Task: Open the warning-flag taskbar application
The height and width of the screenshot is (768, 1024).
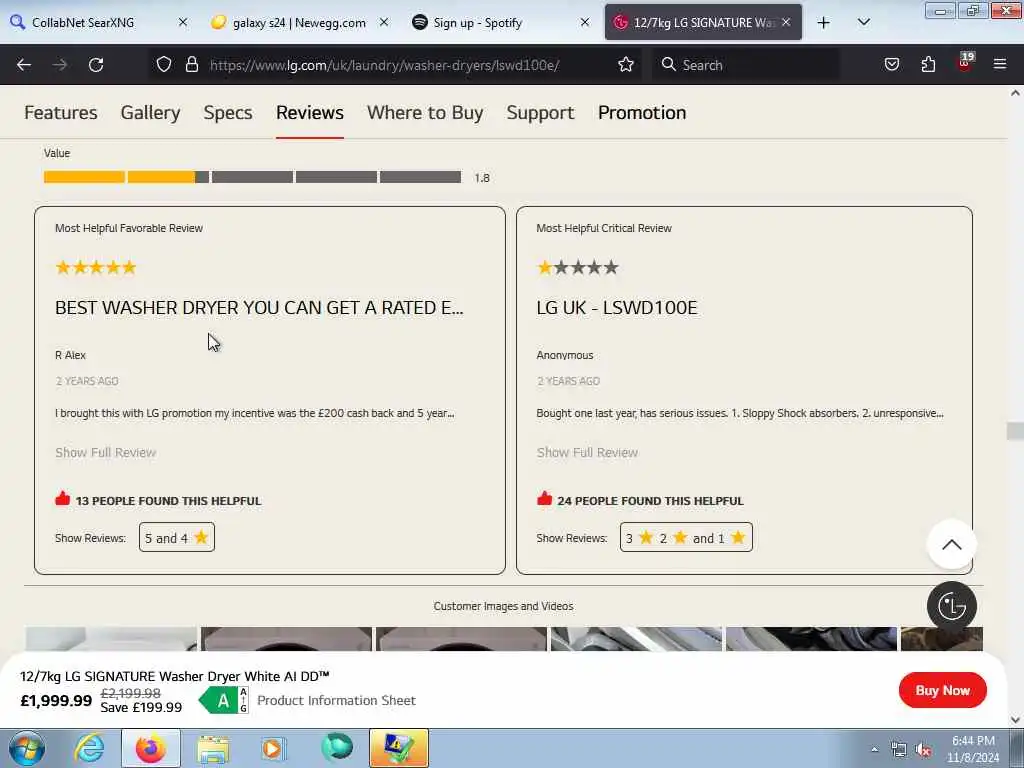Action: pyautogui.click(x=398, y=748)
